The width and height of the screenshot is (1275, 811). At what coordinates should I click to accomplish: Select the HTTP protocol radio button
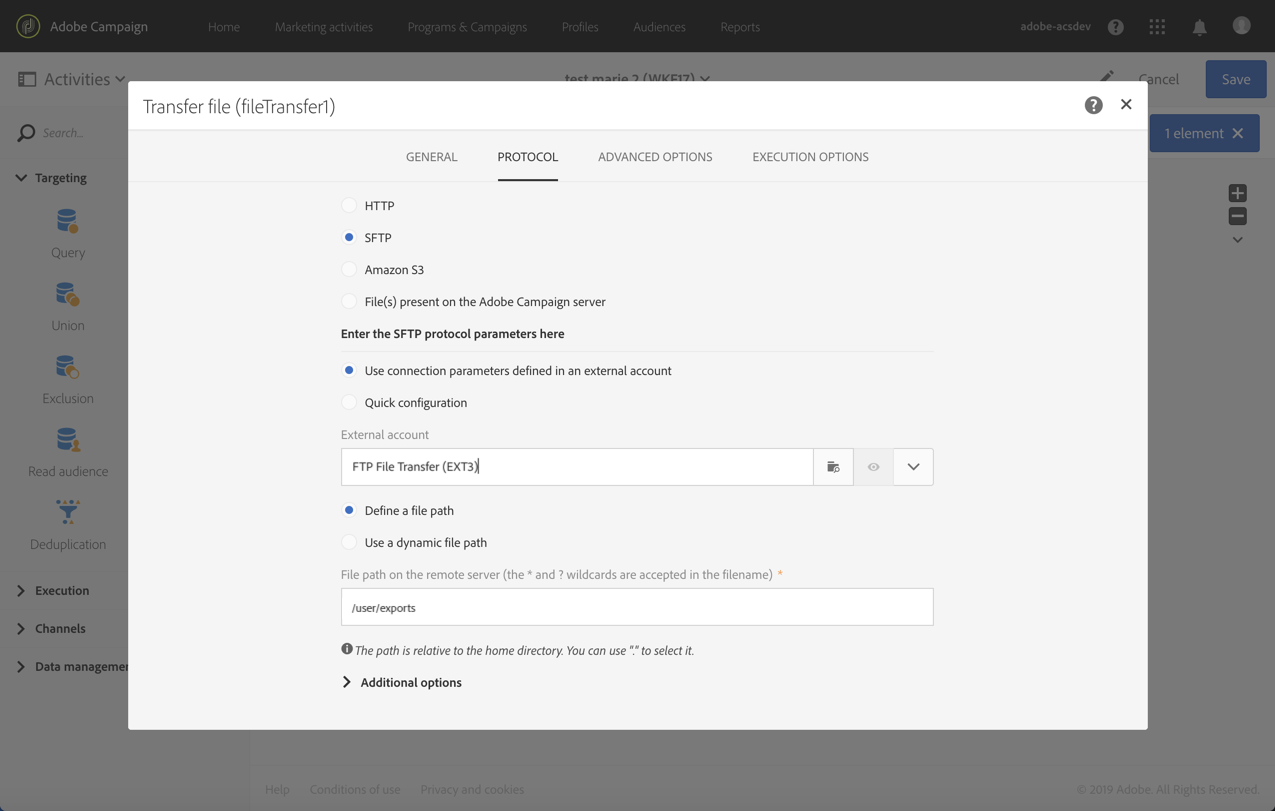(x=349, y=205)
